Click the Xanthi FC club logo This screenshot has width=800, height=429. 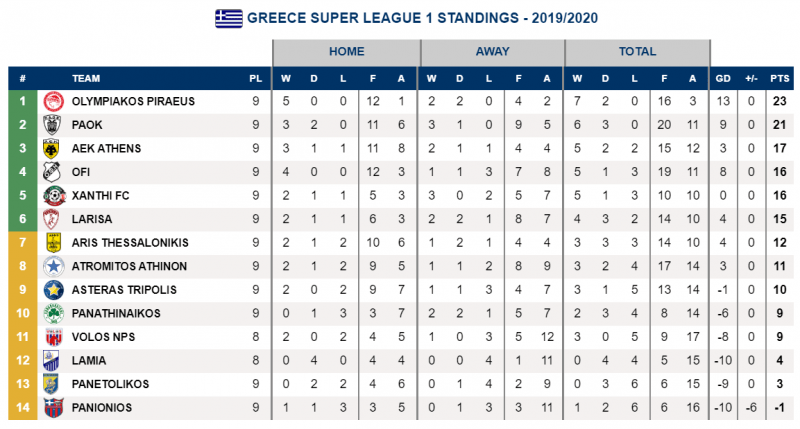(x=53, y=195)
